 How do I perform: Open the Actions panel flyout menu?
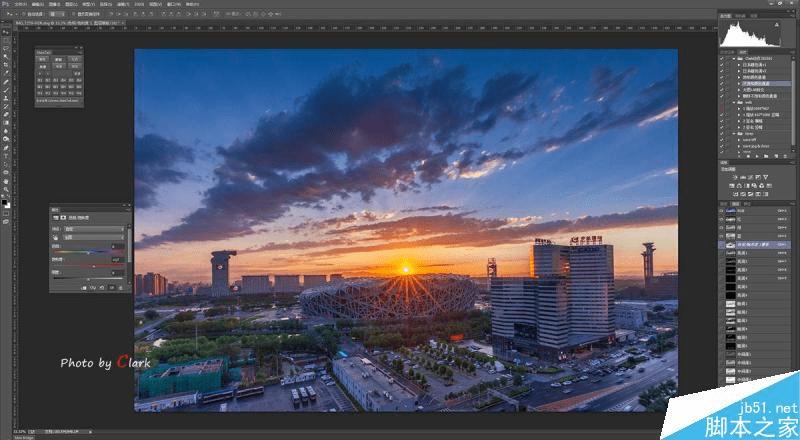click(791, 52)
